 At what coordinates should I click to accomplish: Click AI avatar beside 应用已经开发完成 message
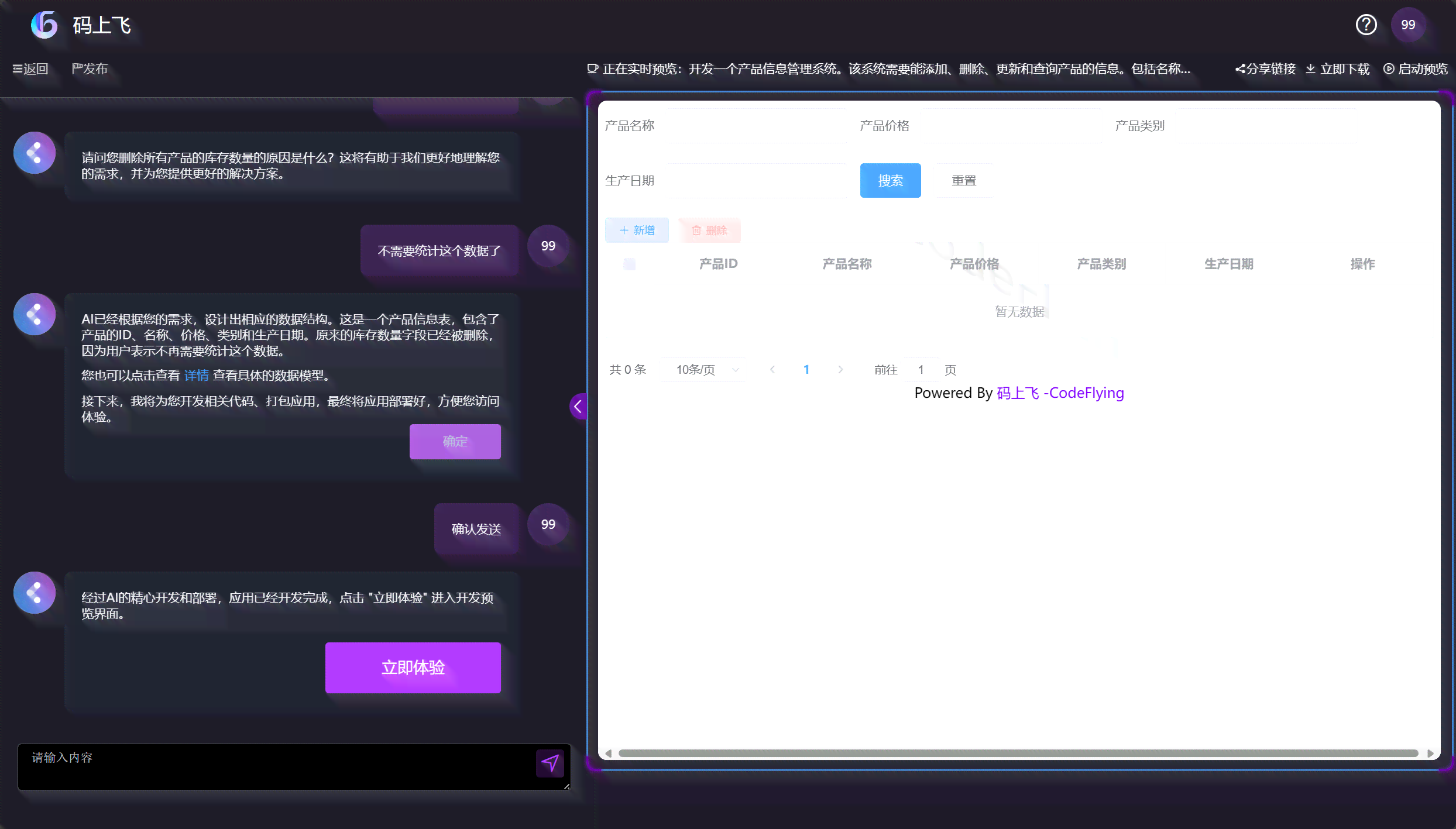point(35,593)
